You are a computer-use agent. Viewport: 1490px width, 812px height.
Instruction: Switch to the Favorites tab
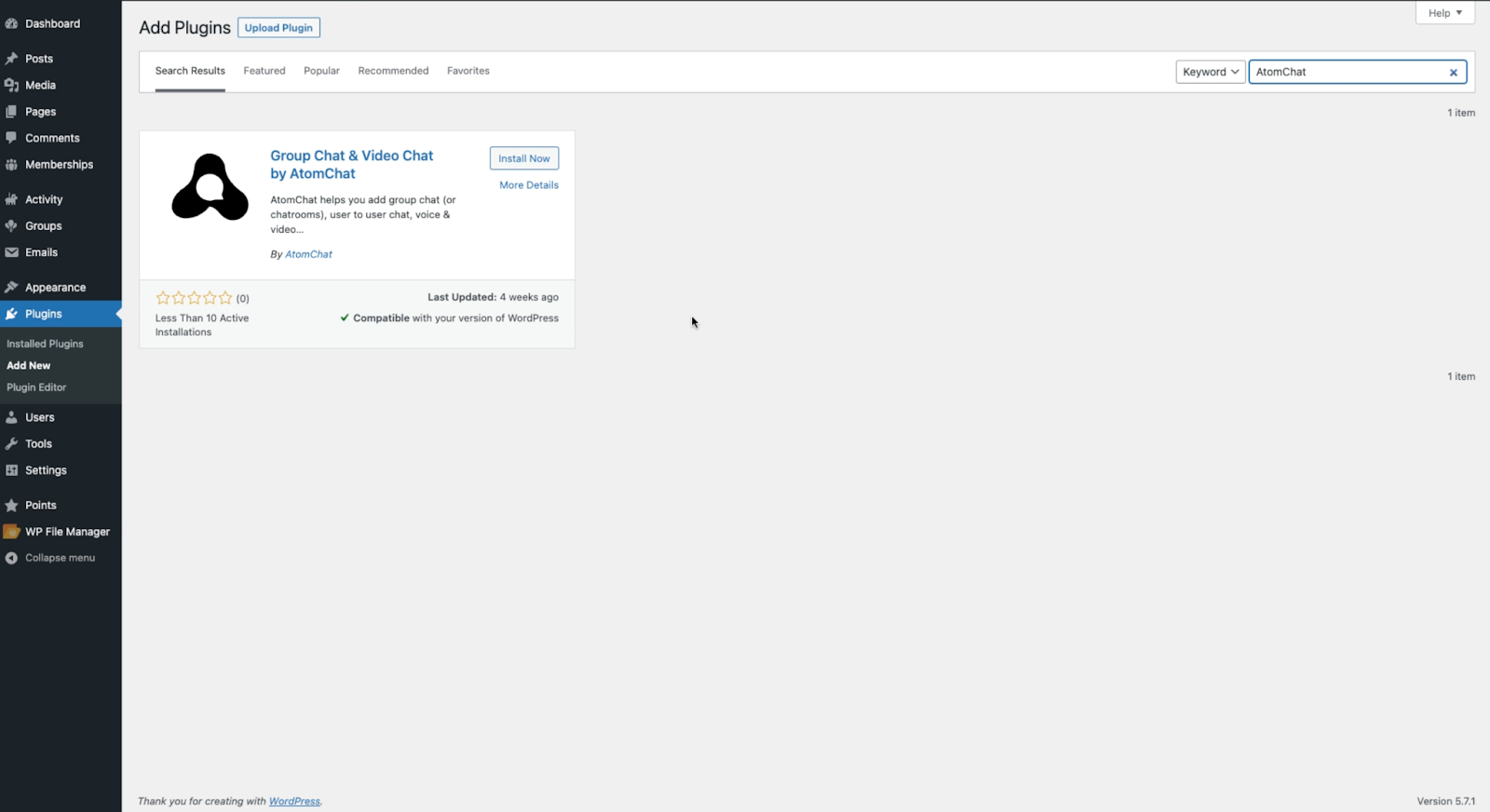(468, 71)
